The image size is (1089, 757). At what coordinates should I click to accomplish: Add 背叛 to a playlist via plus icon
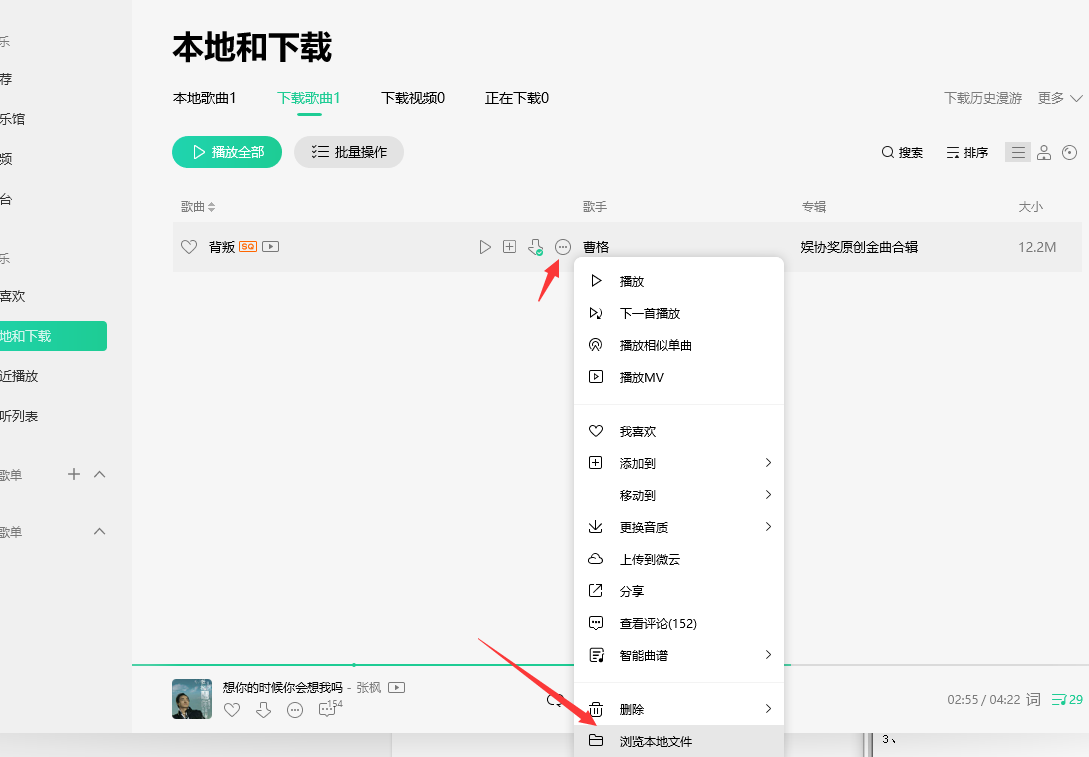pos(509,246)
